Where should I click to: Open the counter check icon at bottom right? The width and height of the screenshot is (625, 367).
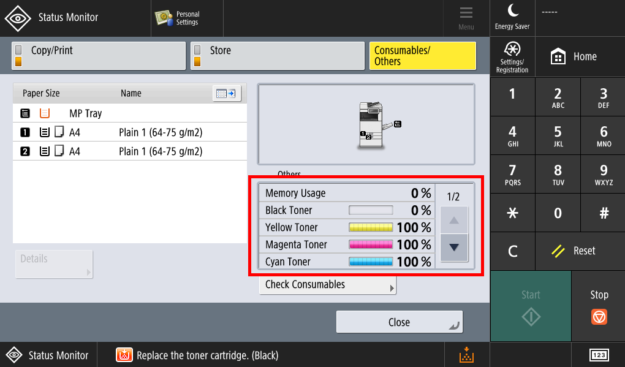pos(599,355)
